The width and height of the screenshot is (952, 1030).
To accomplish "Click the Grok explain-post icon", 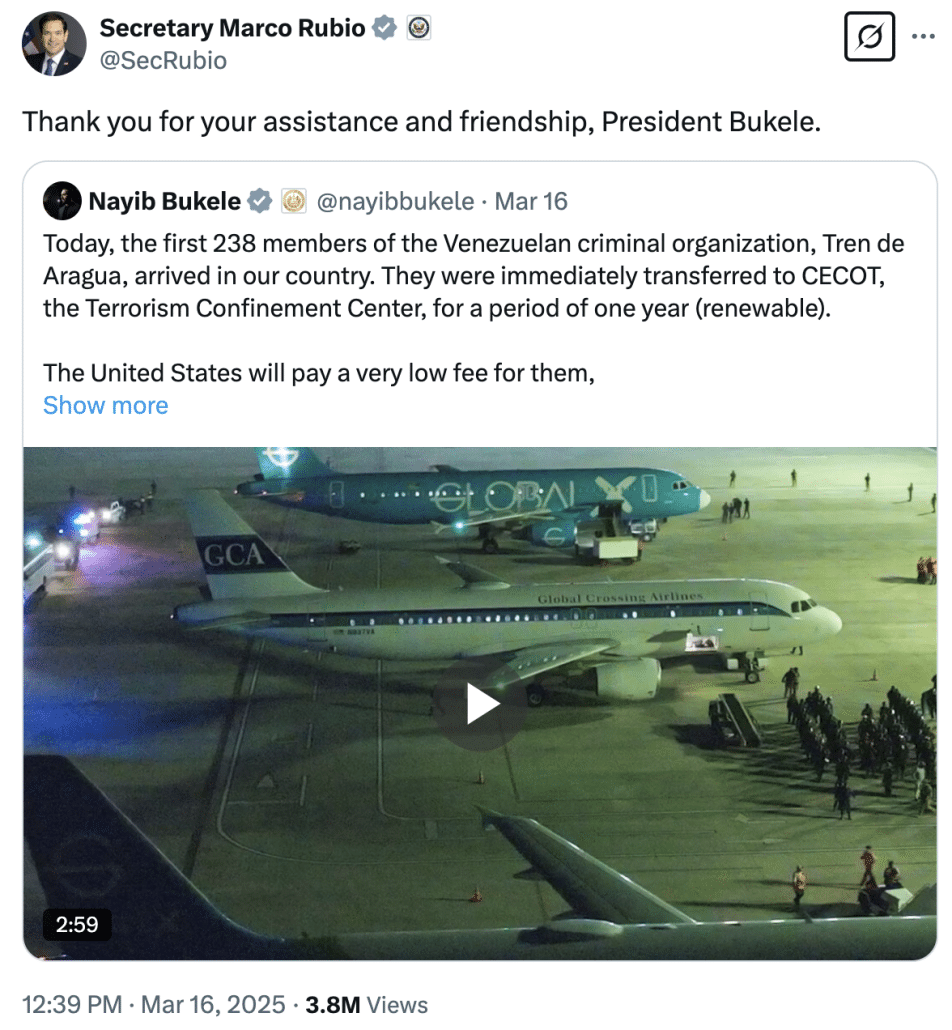I will pos(869,37).
